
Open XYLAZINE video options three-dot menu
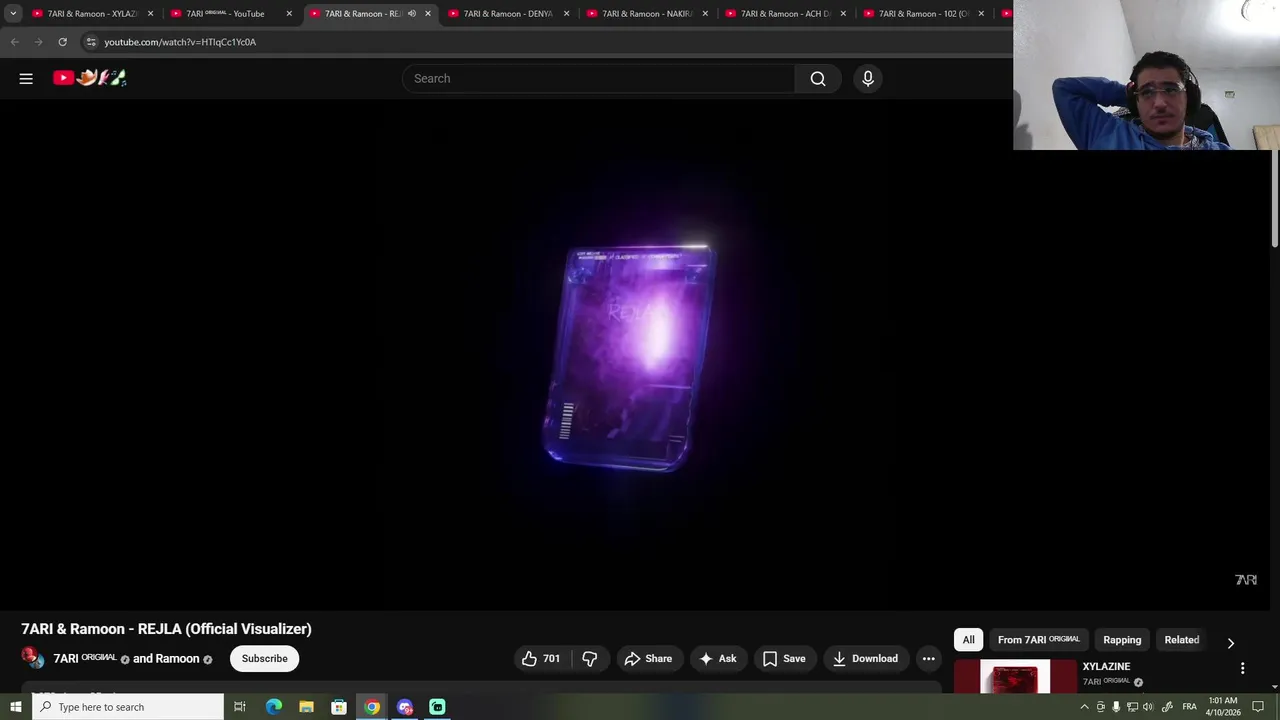click(1242, 668)
